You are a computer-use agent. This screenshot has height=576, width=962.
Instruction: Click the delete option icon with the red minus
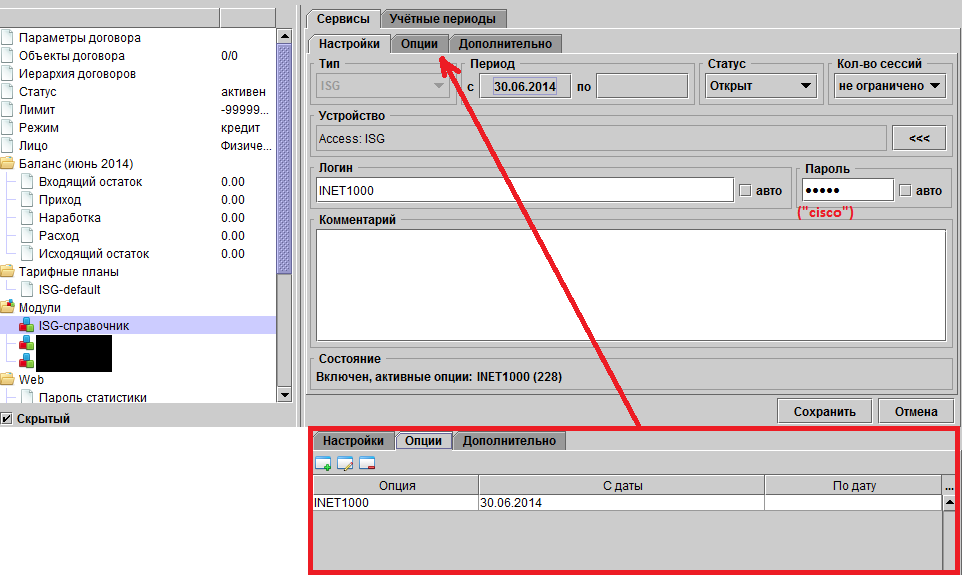367,464
